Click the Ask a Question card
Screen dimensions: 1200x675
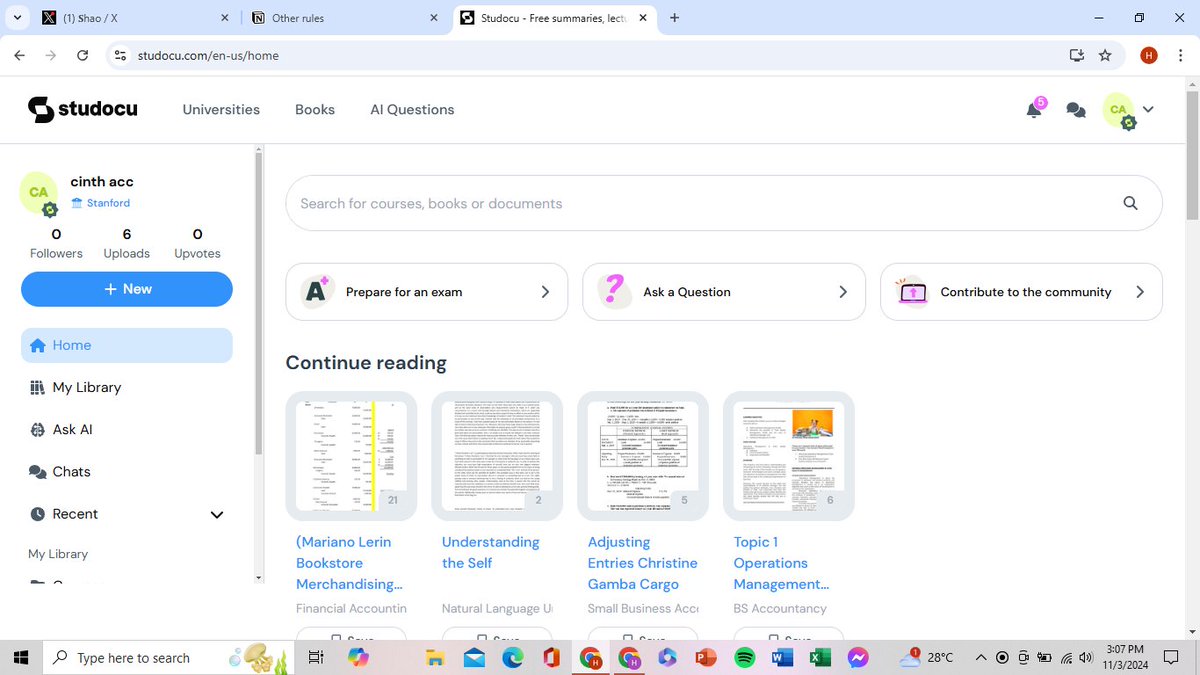[x=724, y=292]
